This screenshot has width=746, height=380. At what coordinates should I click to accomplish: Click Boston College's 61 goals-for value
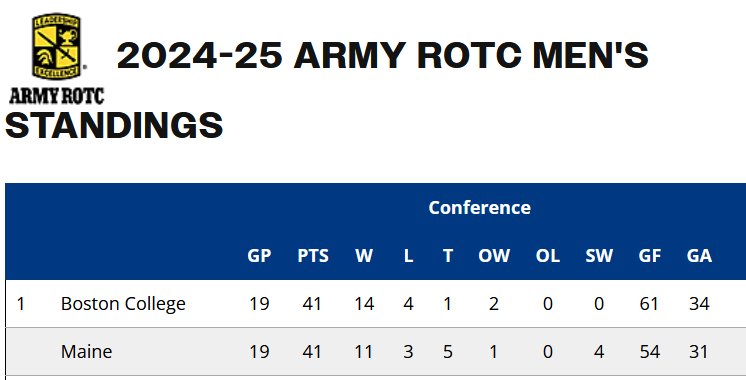coord(649,303)
